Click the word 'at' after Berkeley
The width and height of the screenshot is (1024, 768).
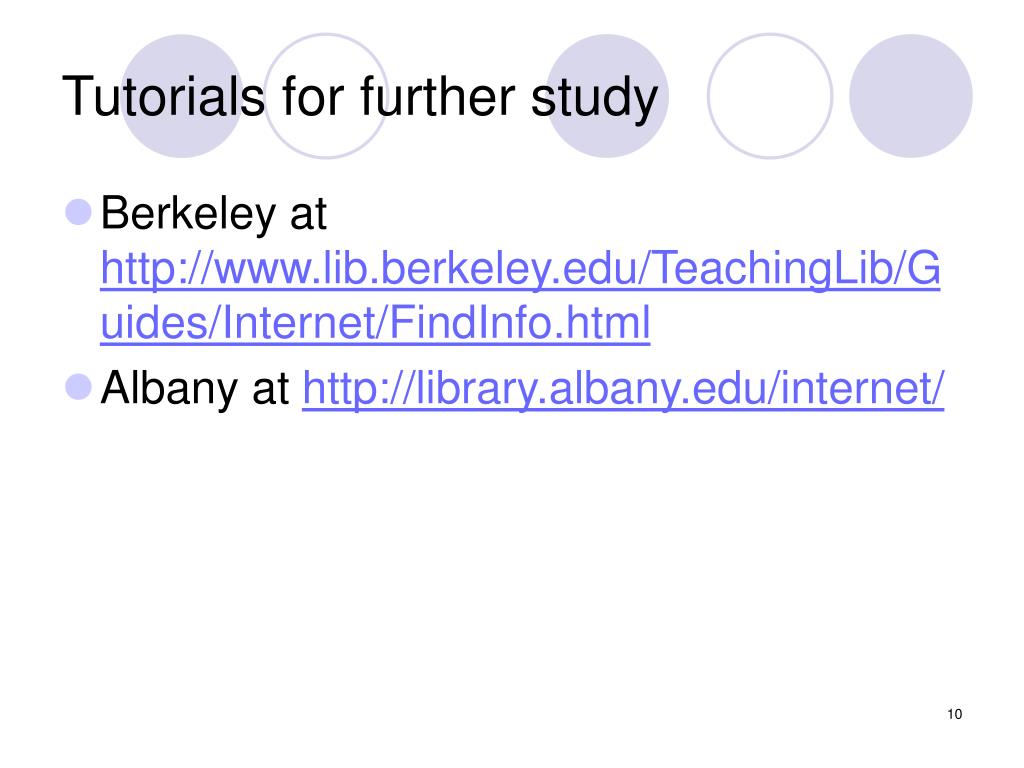[x=308, y=216]
